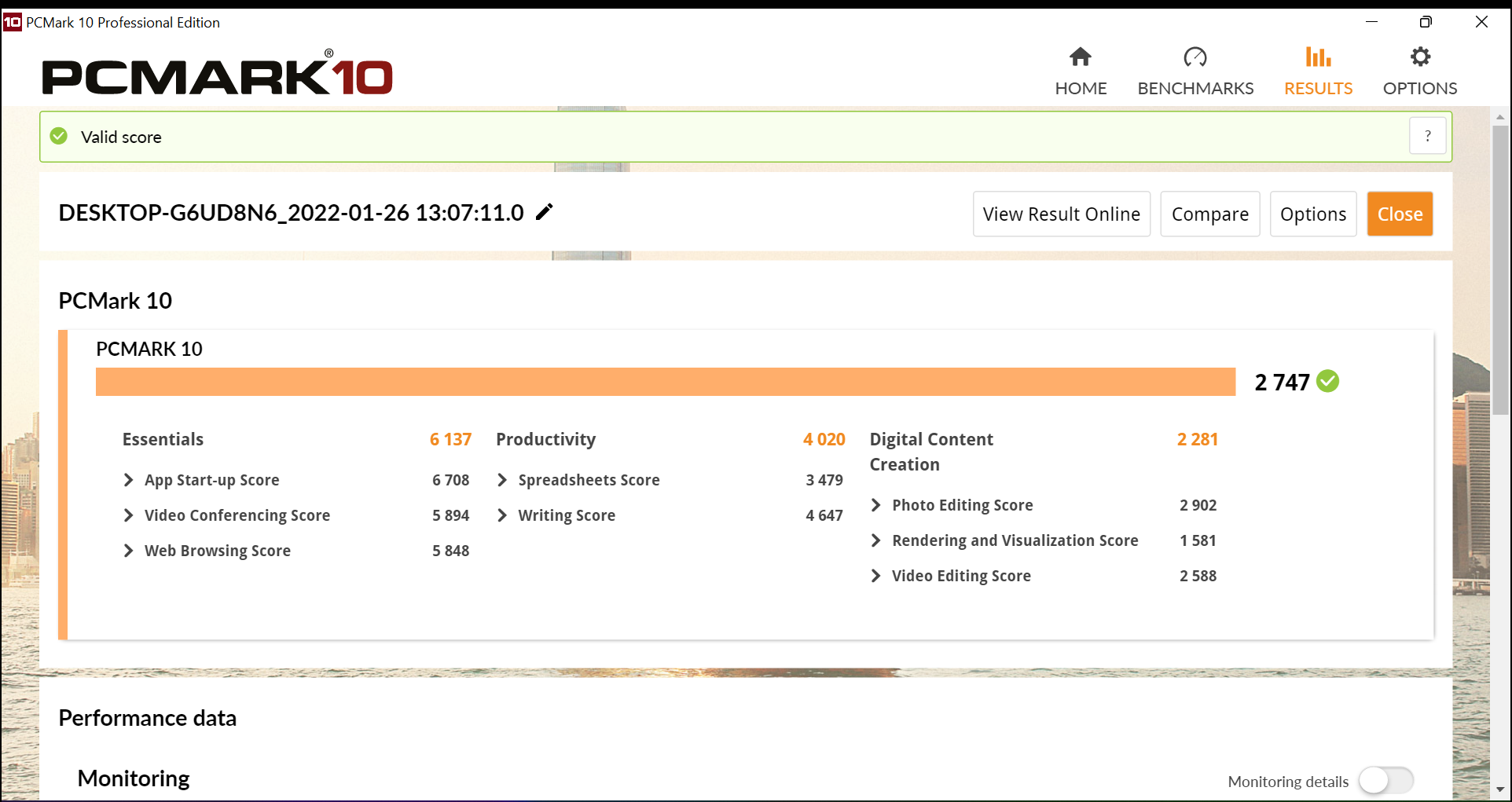Click the Photo Editing value 2 902
This screenshot has width=1512, height=802.
point(1198,505)
